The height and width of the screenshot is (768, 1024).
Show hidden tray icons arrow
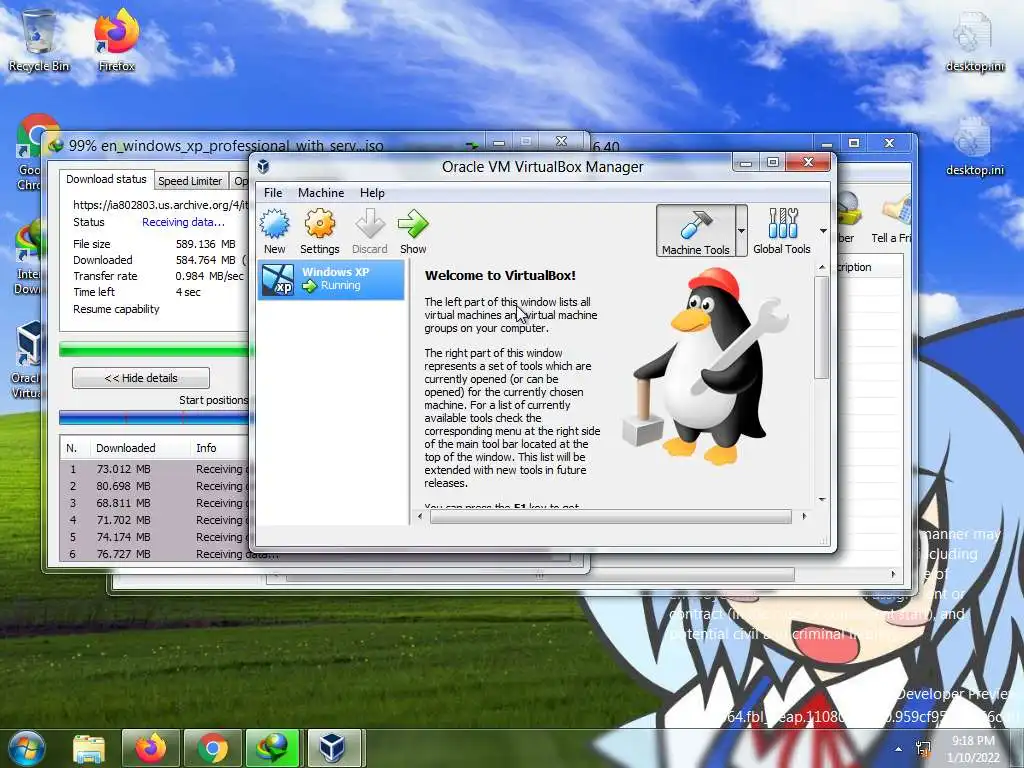coord(899,749)
